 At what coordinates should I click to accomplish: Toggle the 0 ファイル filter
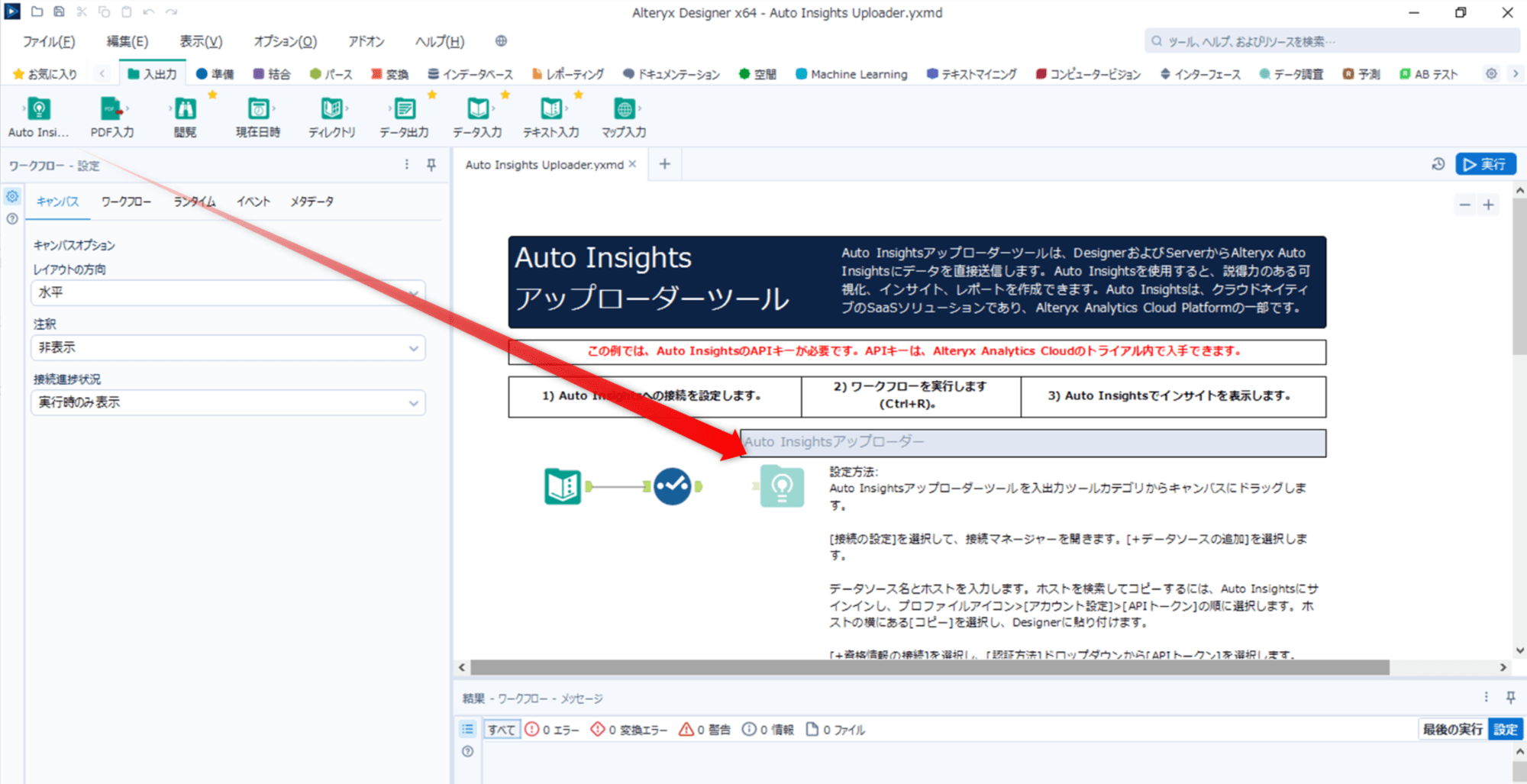pos(835,730)
